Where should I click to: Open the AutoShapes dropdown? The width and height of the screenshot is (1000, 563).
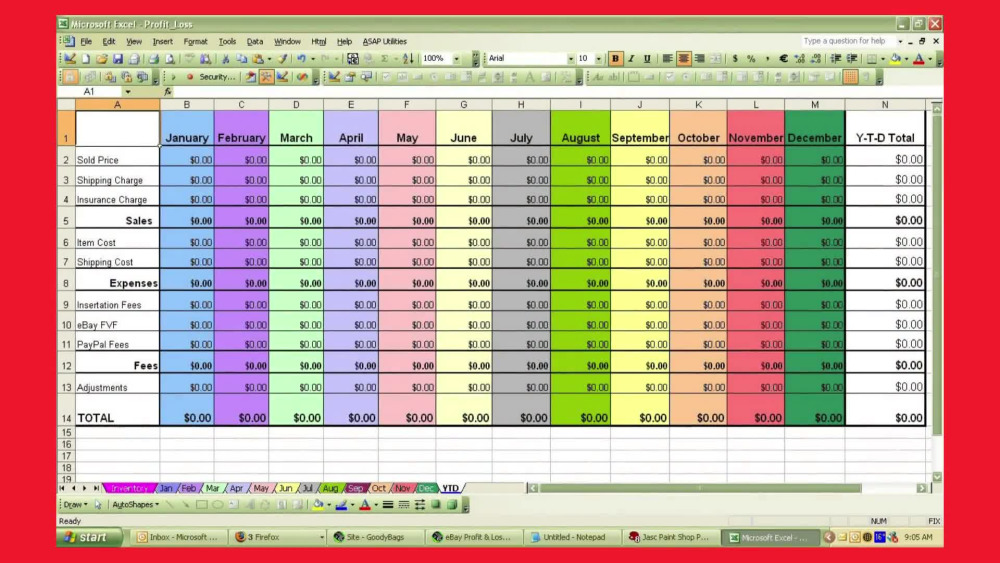click(135, 504)
